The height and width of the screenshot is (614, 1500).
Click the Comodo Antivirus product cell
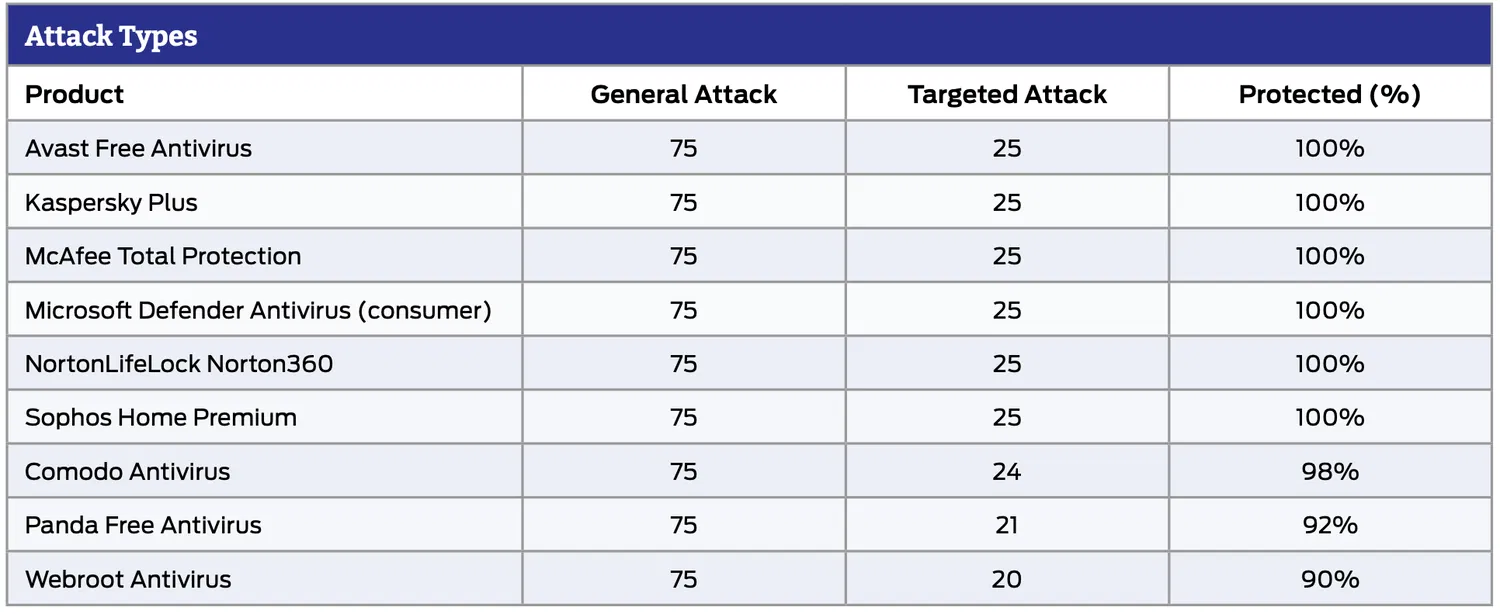point(127,472)
